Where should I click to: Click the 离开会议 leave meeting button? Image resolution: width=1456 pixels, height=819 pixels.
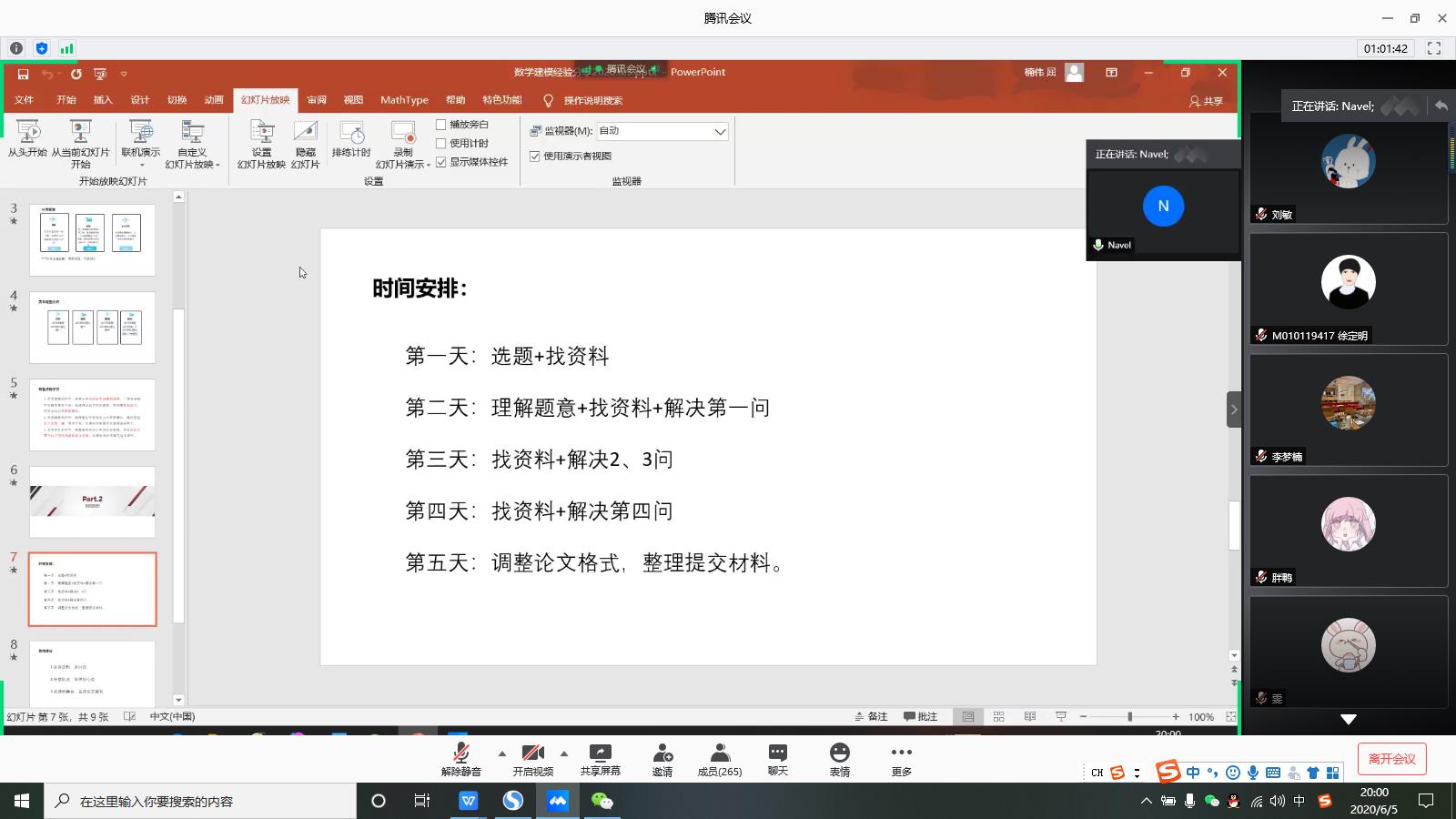(x=1392, y=759)
